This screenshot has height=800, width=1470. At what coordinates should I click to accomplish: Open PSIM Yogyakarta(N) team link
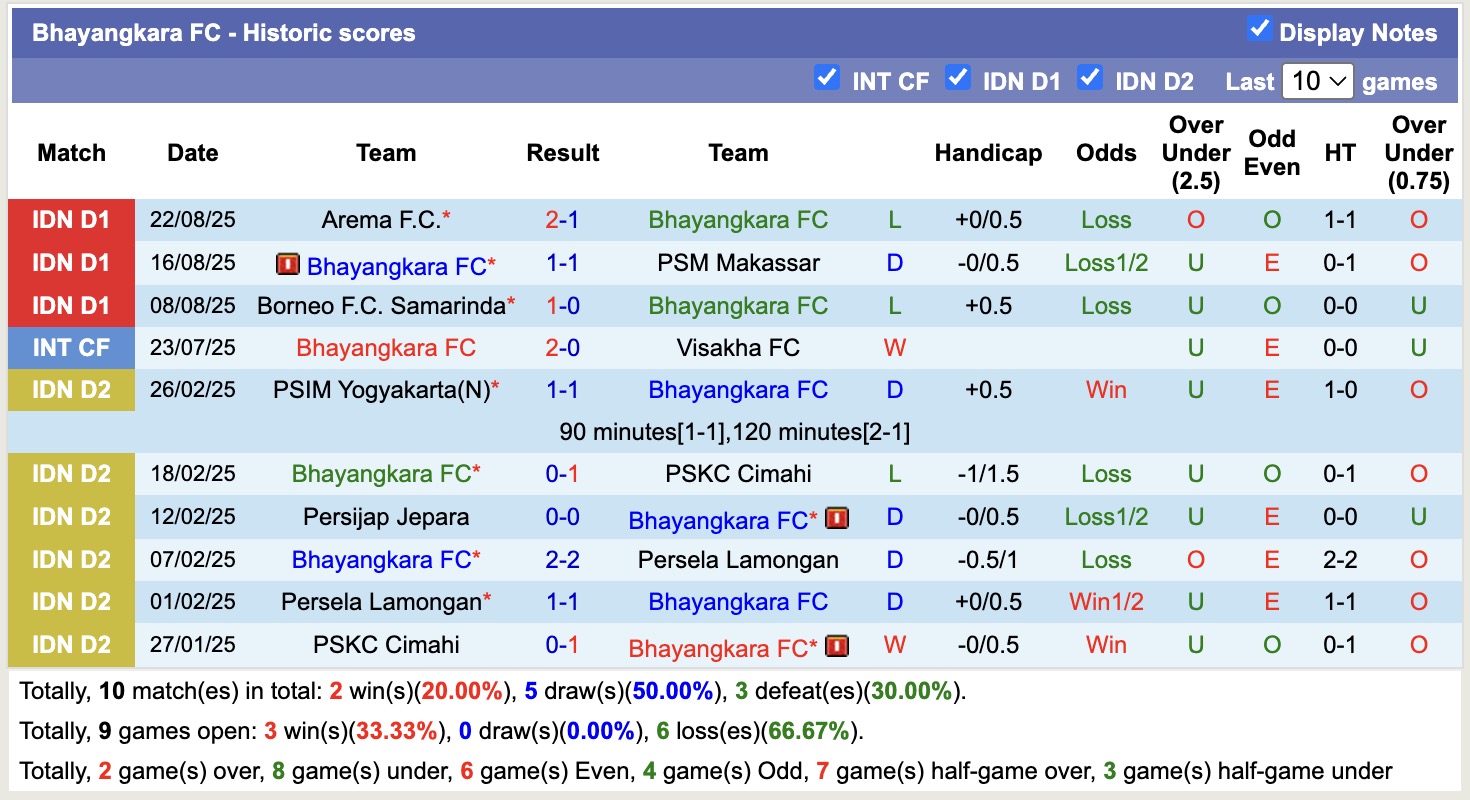(x=381, y=390)
